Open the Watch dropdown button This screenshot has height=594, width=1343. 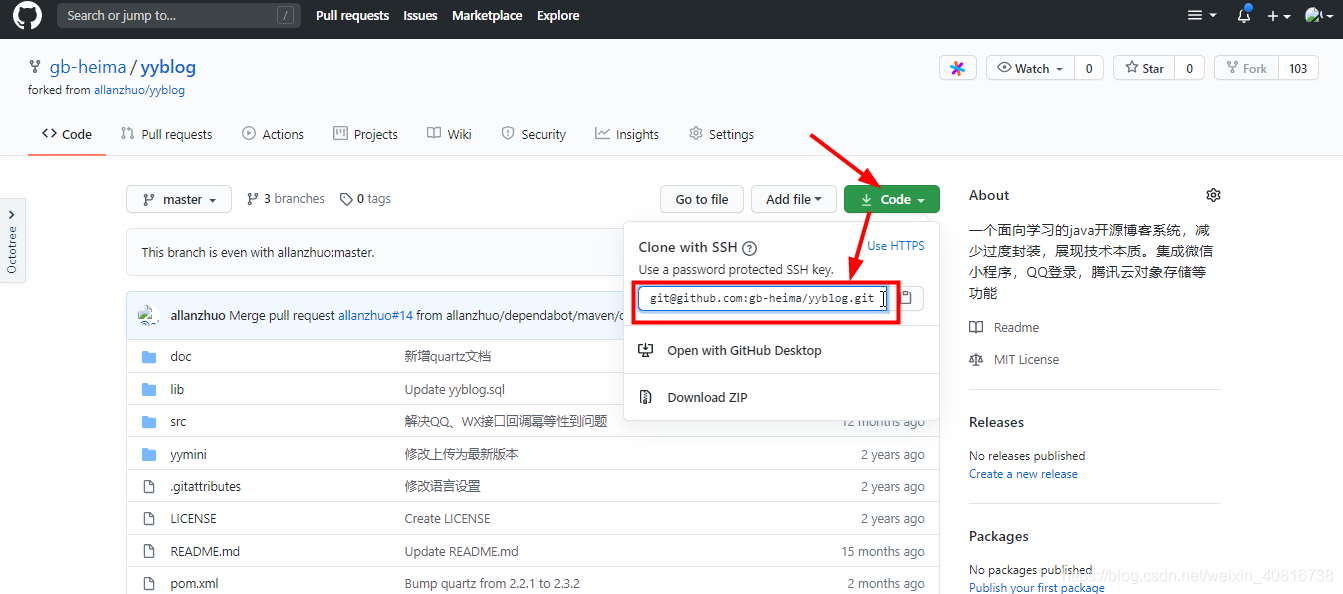[x=1031, y=68]
